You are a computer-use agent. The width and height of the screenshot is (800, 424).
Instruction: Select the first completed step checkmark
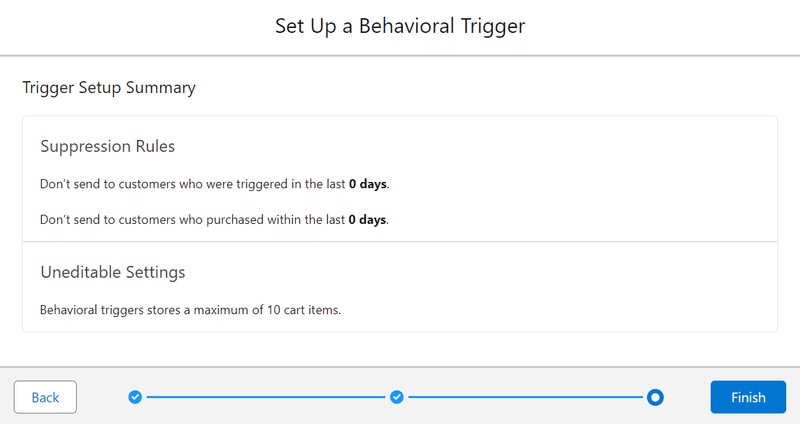(x=135, y=397)
